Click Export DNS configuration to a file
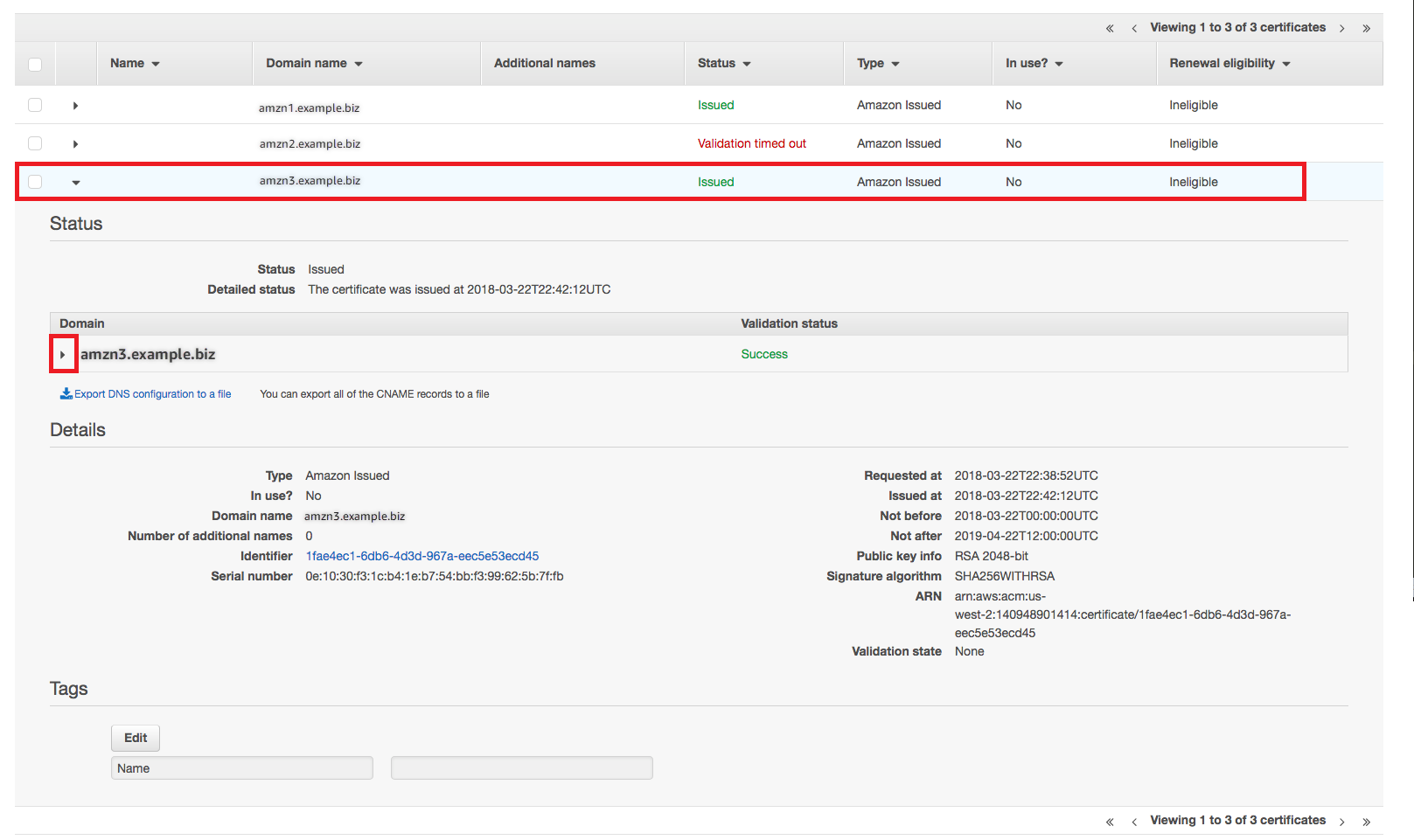This screenshot has height=840, width=1414. [152, 393]
